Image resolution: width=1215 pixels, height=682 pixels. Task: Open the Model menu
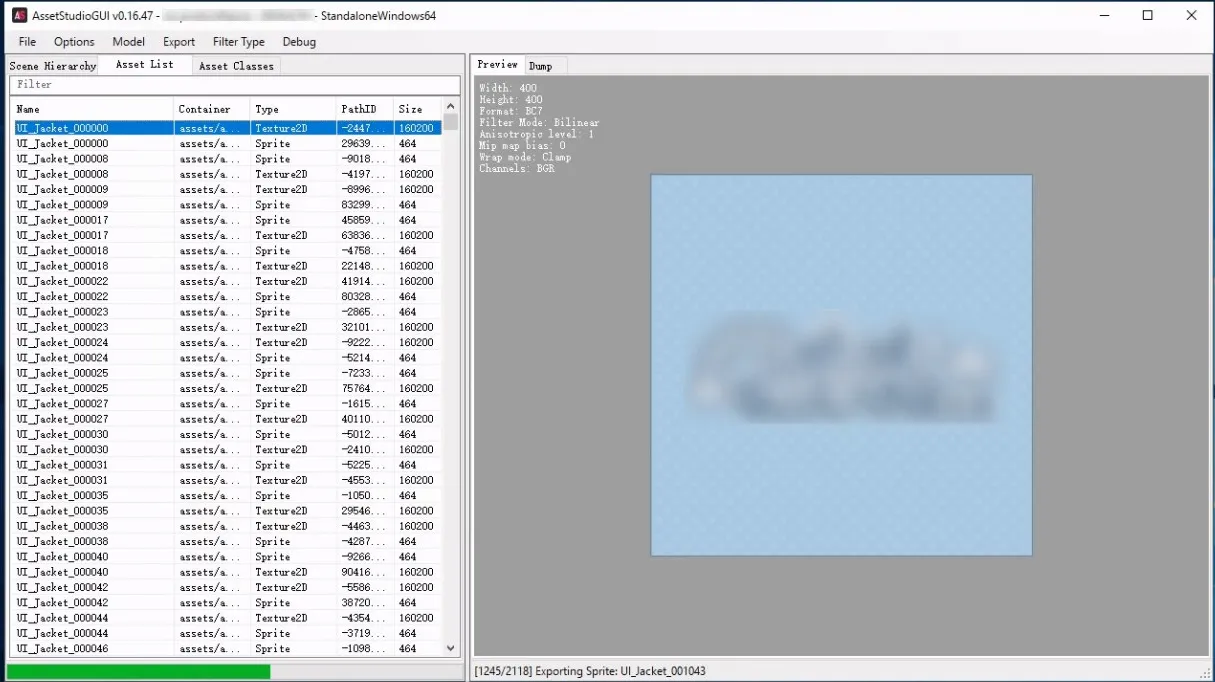tap(128, 42)
